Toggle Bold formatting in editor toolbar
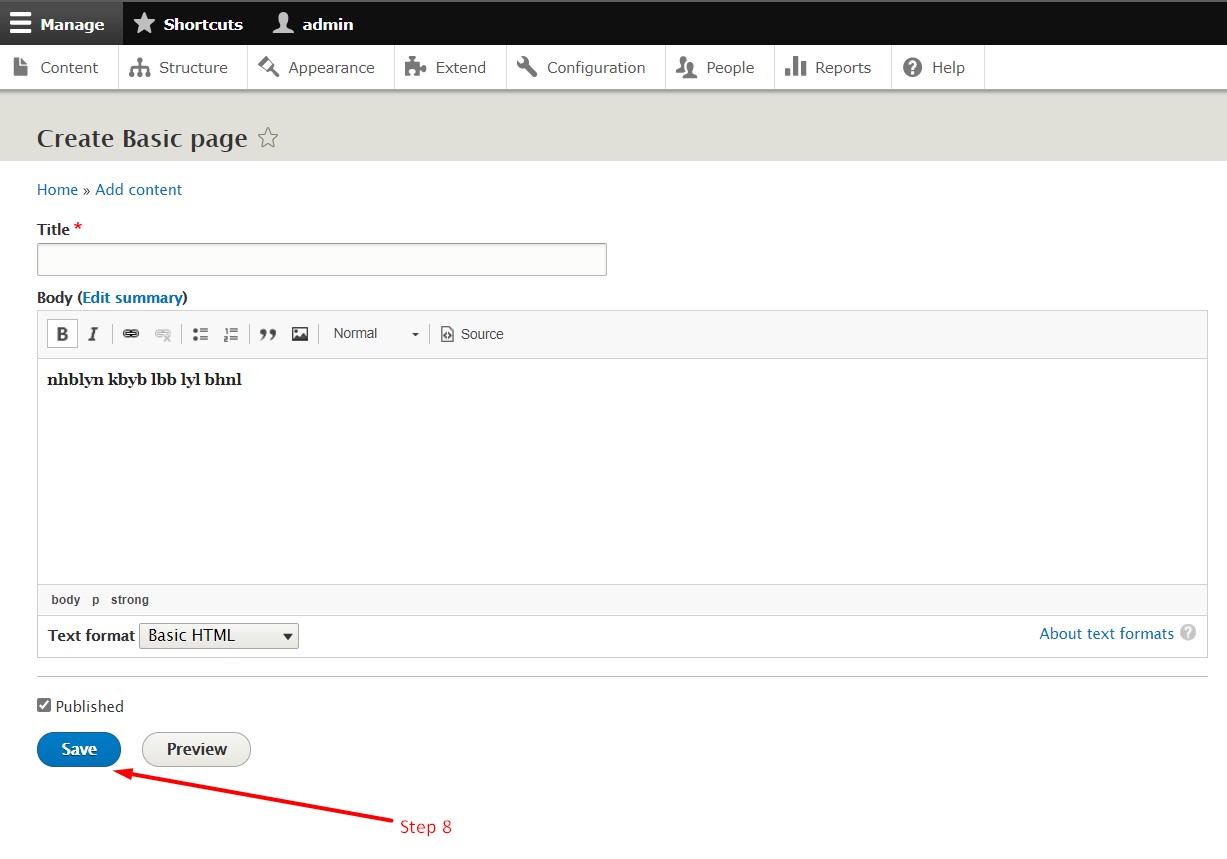 point(62,334)
